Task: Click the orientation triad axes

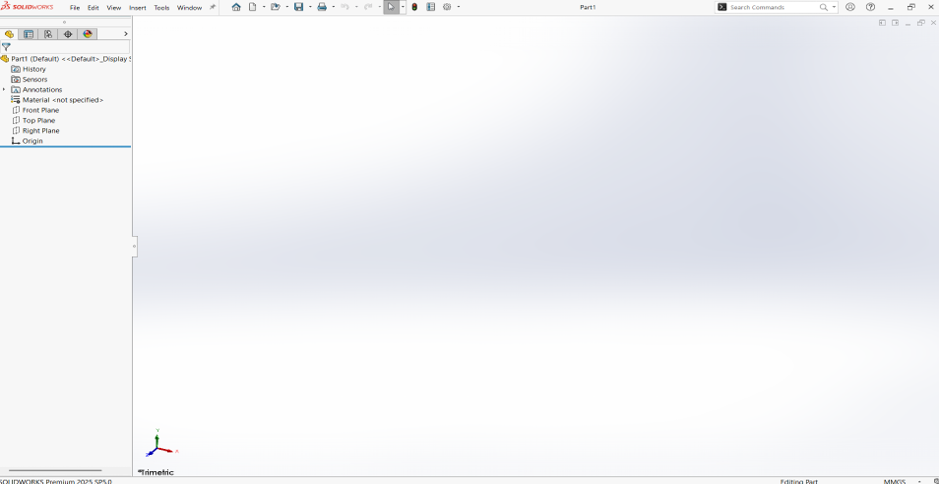Action: [160, 443]
